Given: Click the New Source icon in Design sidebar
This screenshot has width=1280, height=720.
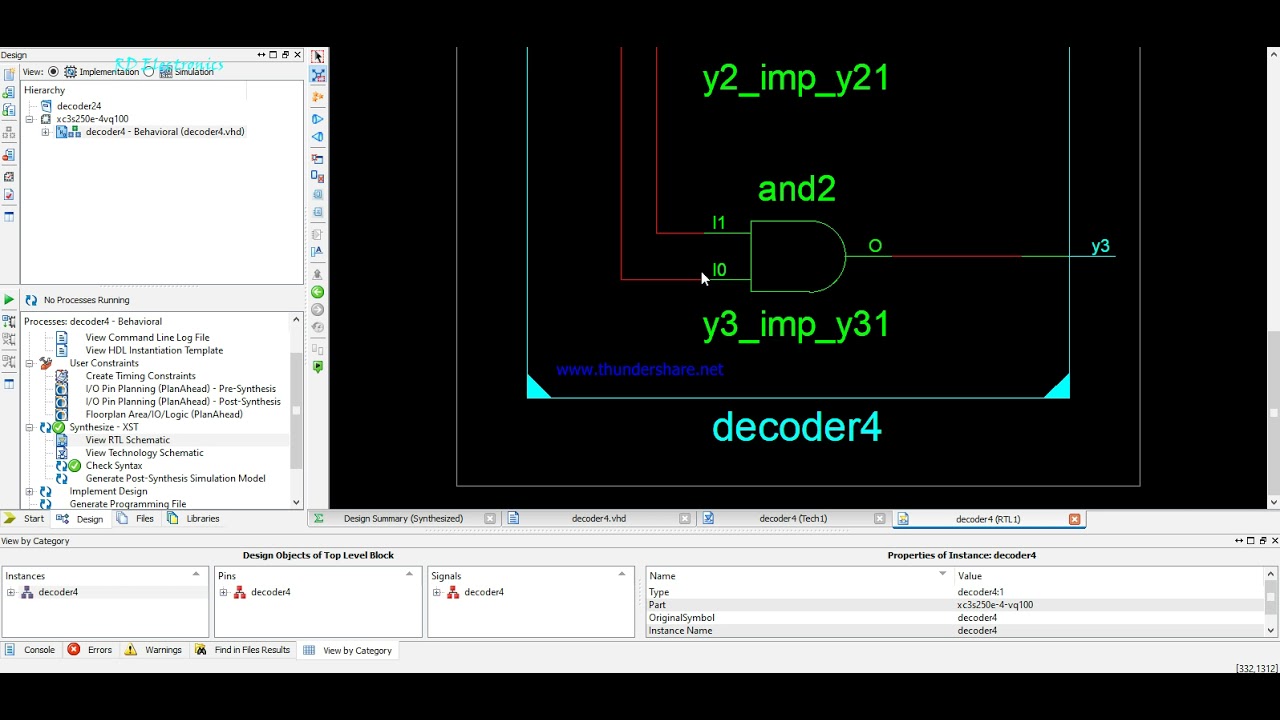Looking at the screenshot, I should [x=9, y=75].
